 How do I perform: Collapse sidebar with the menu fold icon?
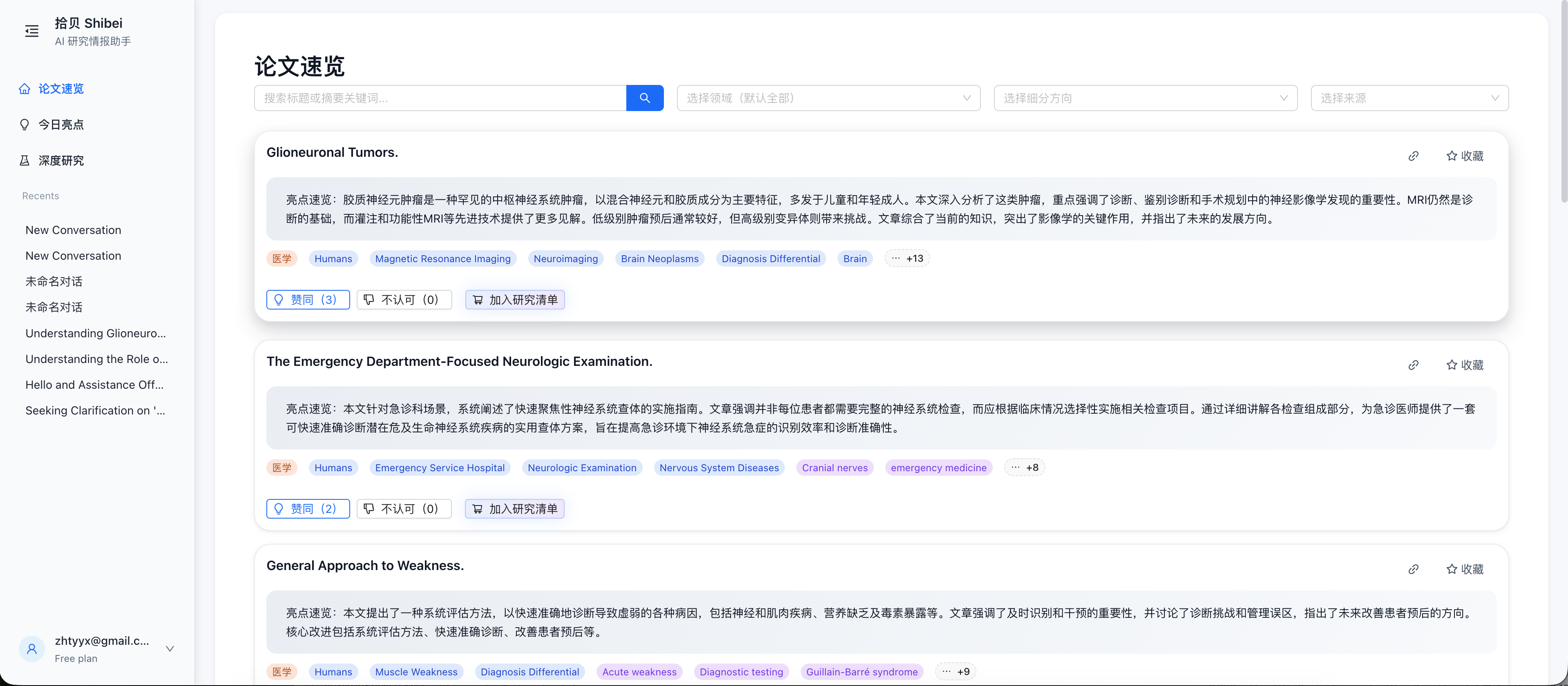click(x=31, y=31)
